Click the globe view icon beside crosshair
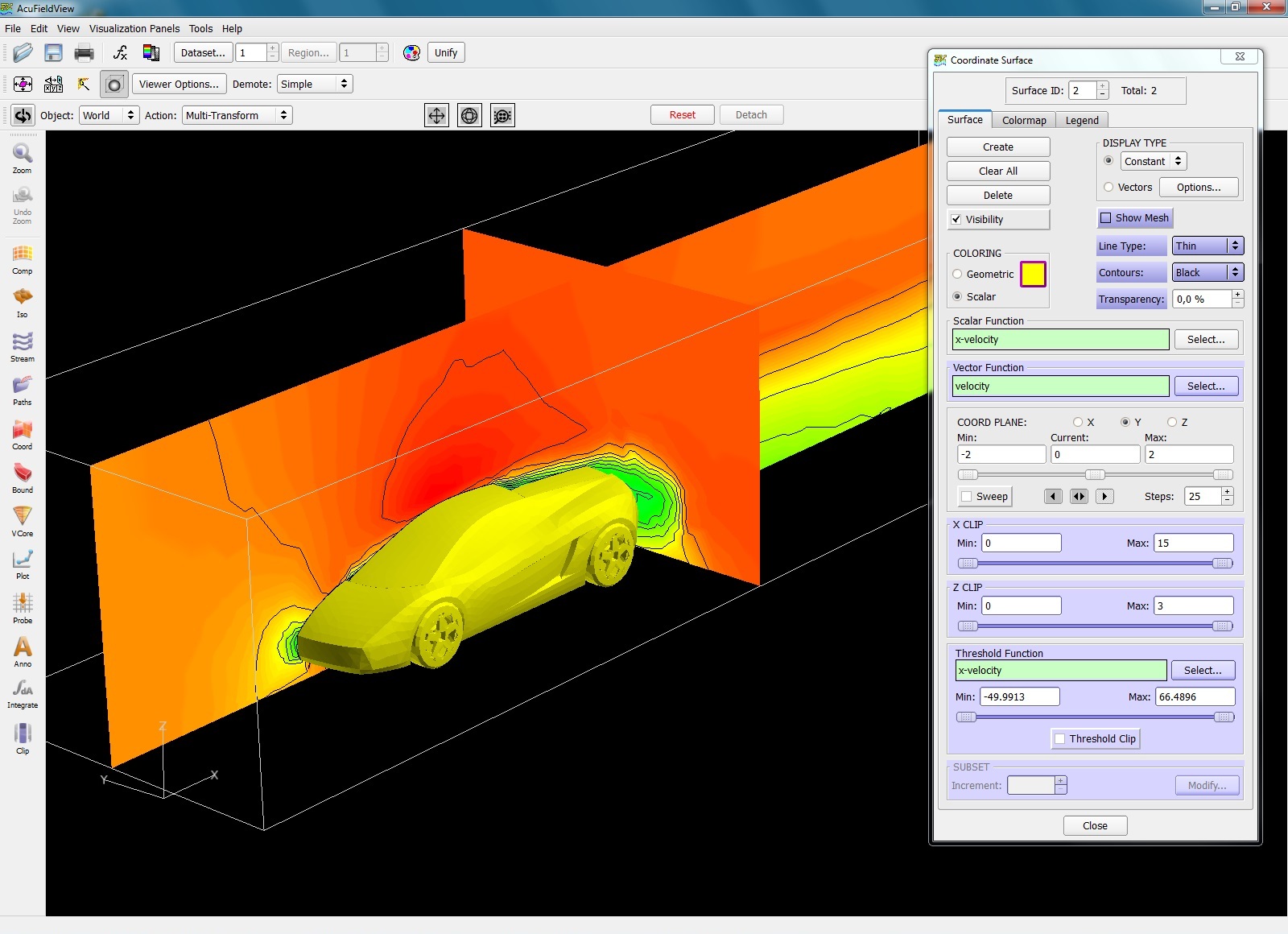Screen dimensions: 1288x934 (469, 116)
